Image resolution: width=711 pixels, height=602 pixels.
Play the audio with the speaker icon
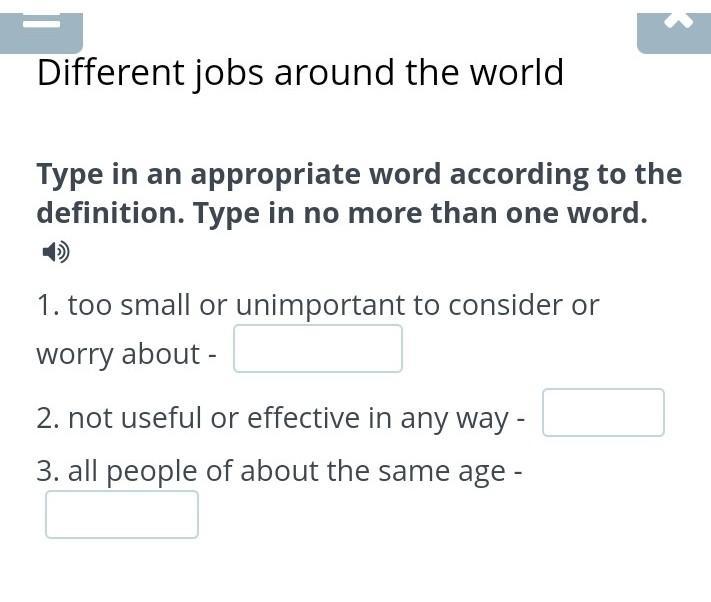coord(56,252)
